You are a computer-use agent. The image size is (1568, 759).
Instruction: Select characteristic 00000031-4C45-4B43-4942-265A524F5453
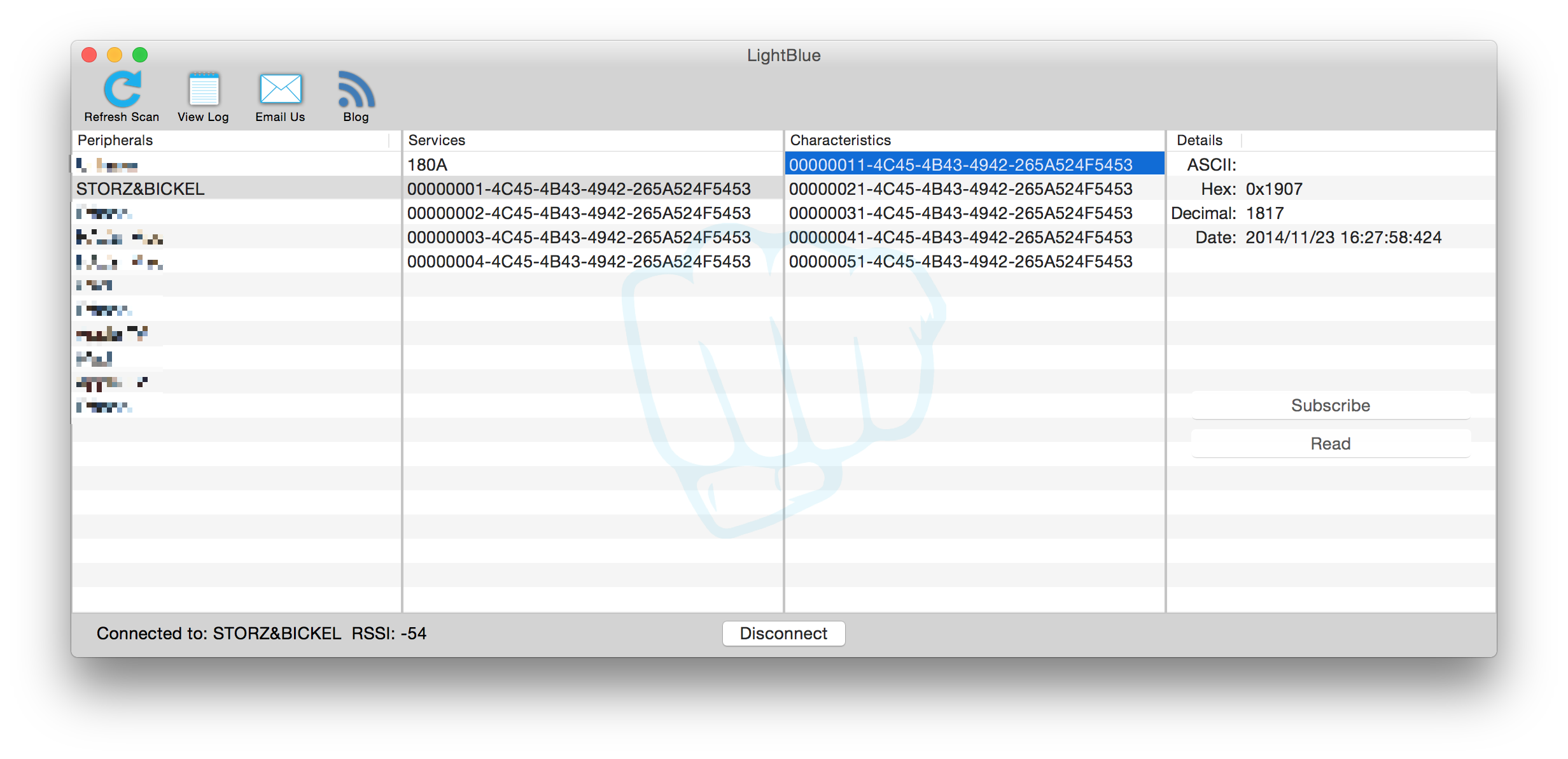tap(974, 213)
